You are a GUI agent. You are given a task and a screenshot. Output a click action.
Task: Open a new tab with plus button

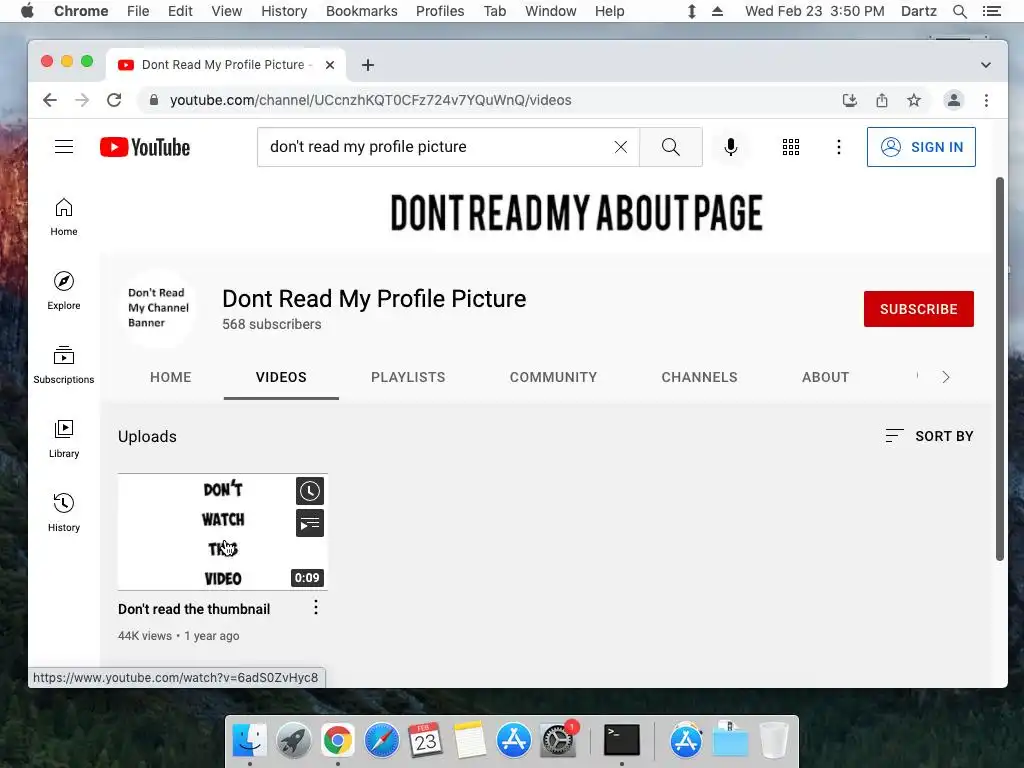[x=368, y=65]
